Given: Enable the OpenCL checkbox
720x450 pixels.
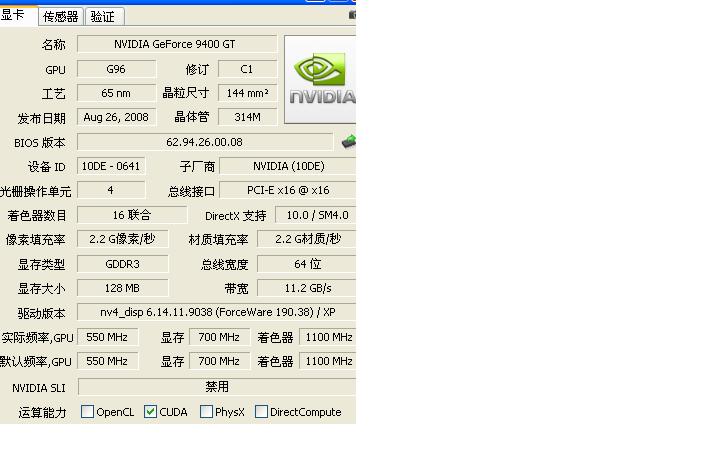Looking at the screenshot, I should coord(87,411).
